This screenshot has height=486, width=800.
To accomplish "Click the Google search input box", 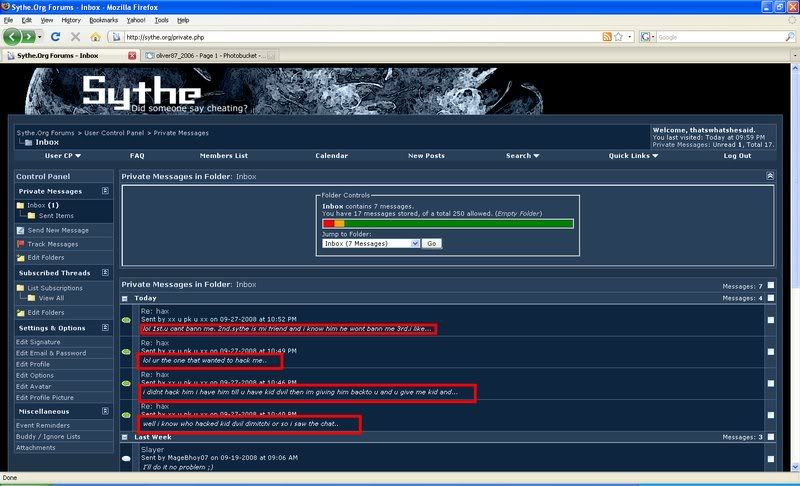I will point(720,37).
